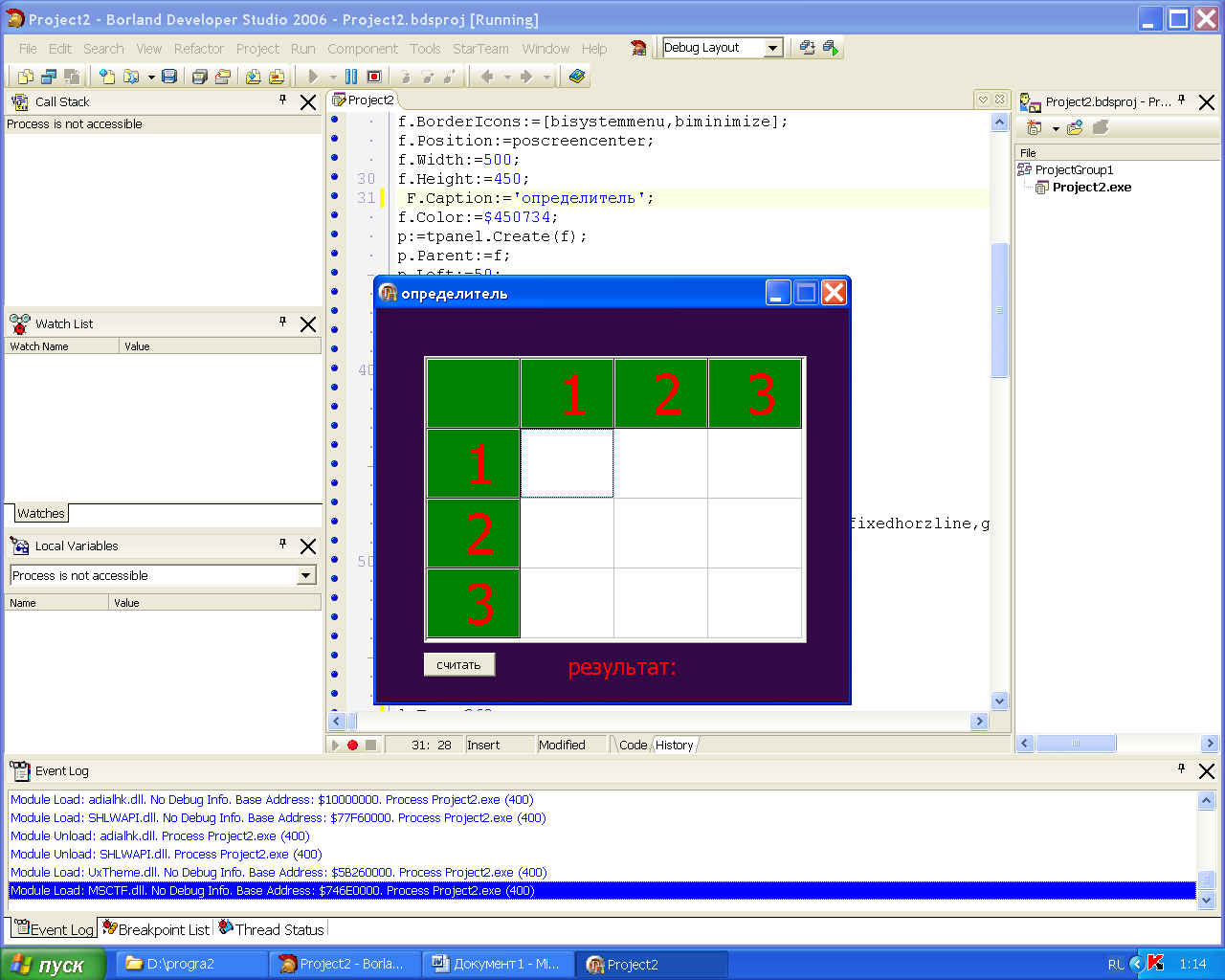Click the New Items toolbar icon

tap(107, 77)
